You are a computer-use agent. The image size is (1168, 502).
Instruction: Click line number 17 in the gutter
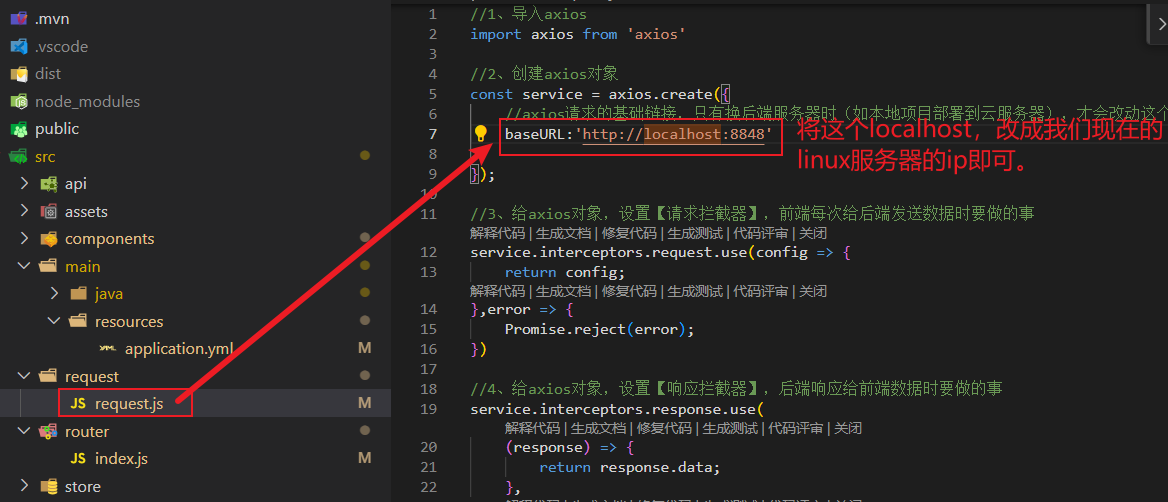pos(428,369)
